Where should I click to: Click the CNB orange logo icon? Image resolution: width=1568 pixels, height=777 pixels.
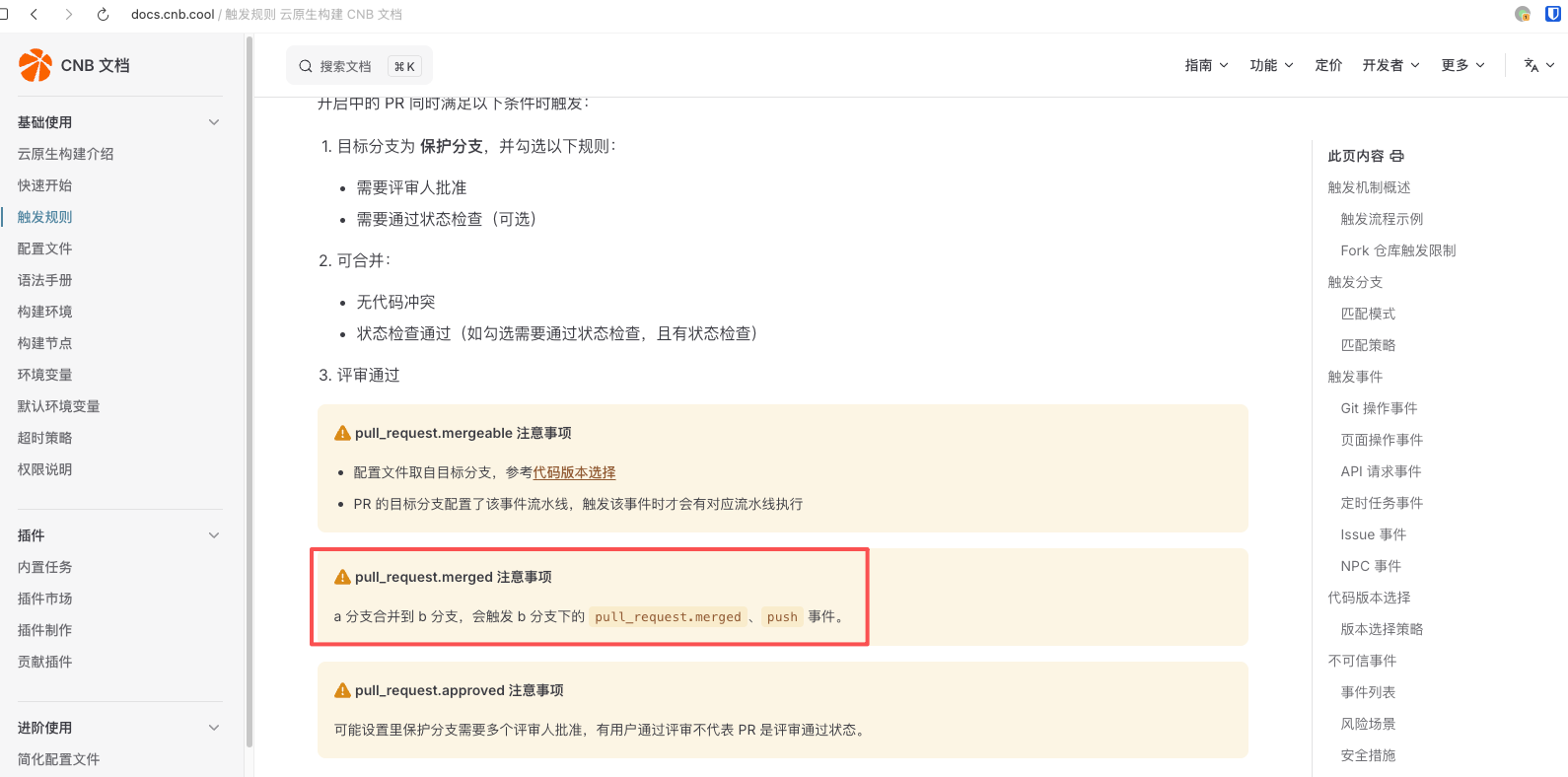(36, 65)
